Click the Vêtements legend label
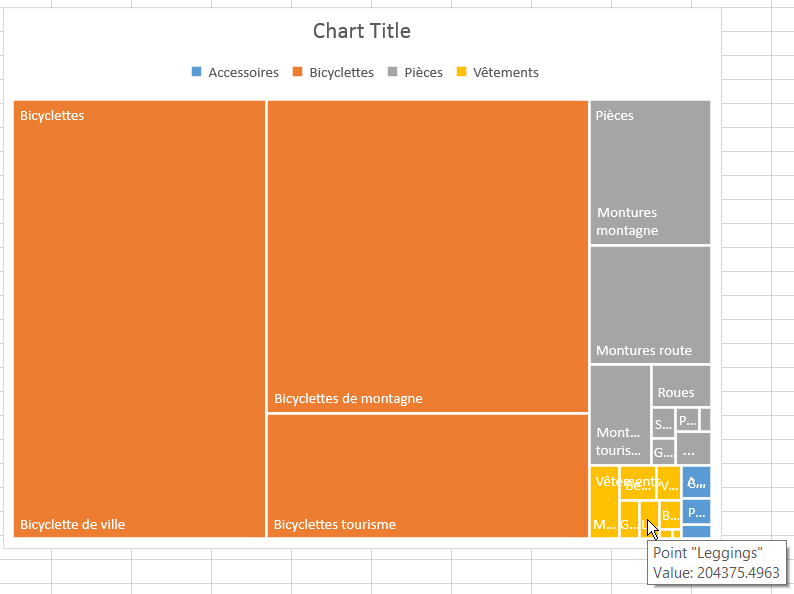Viewport: 794px width, 594px height. 505,72
